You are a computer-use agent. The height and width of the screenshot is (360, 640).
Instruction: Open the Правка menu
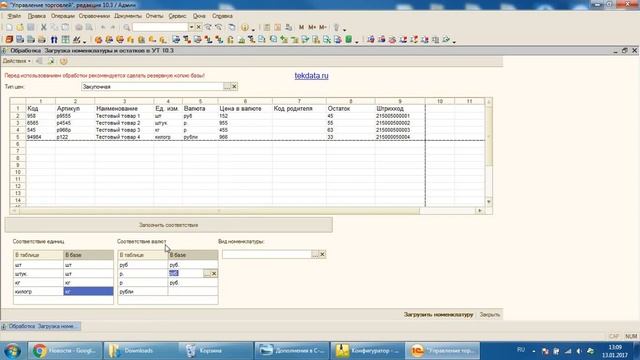tap(36, 16)
